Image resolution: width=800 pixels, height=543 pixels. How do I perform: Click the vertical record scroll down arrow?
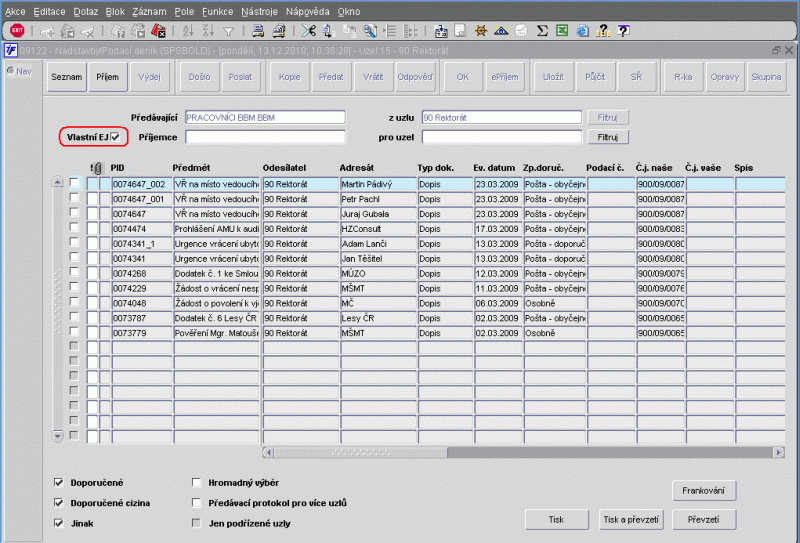(x=58, y=436)
